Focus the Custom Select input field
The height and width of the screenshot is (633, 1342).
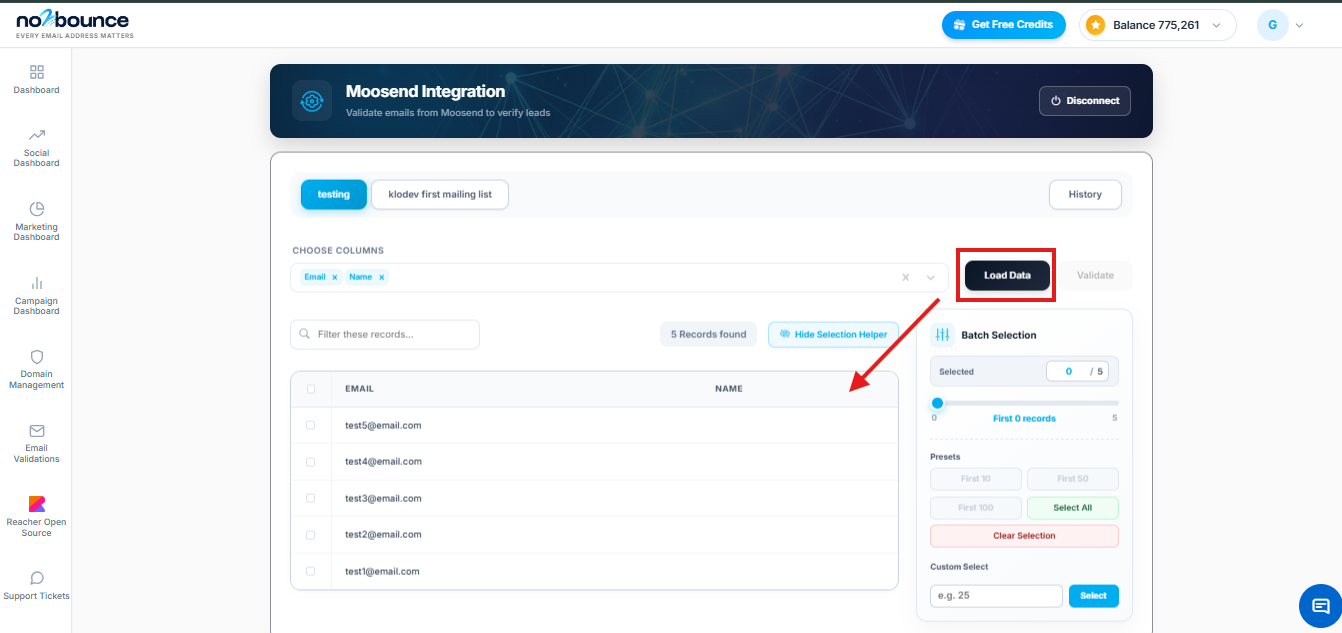(x=996, y=596)
